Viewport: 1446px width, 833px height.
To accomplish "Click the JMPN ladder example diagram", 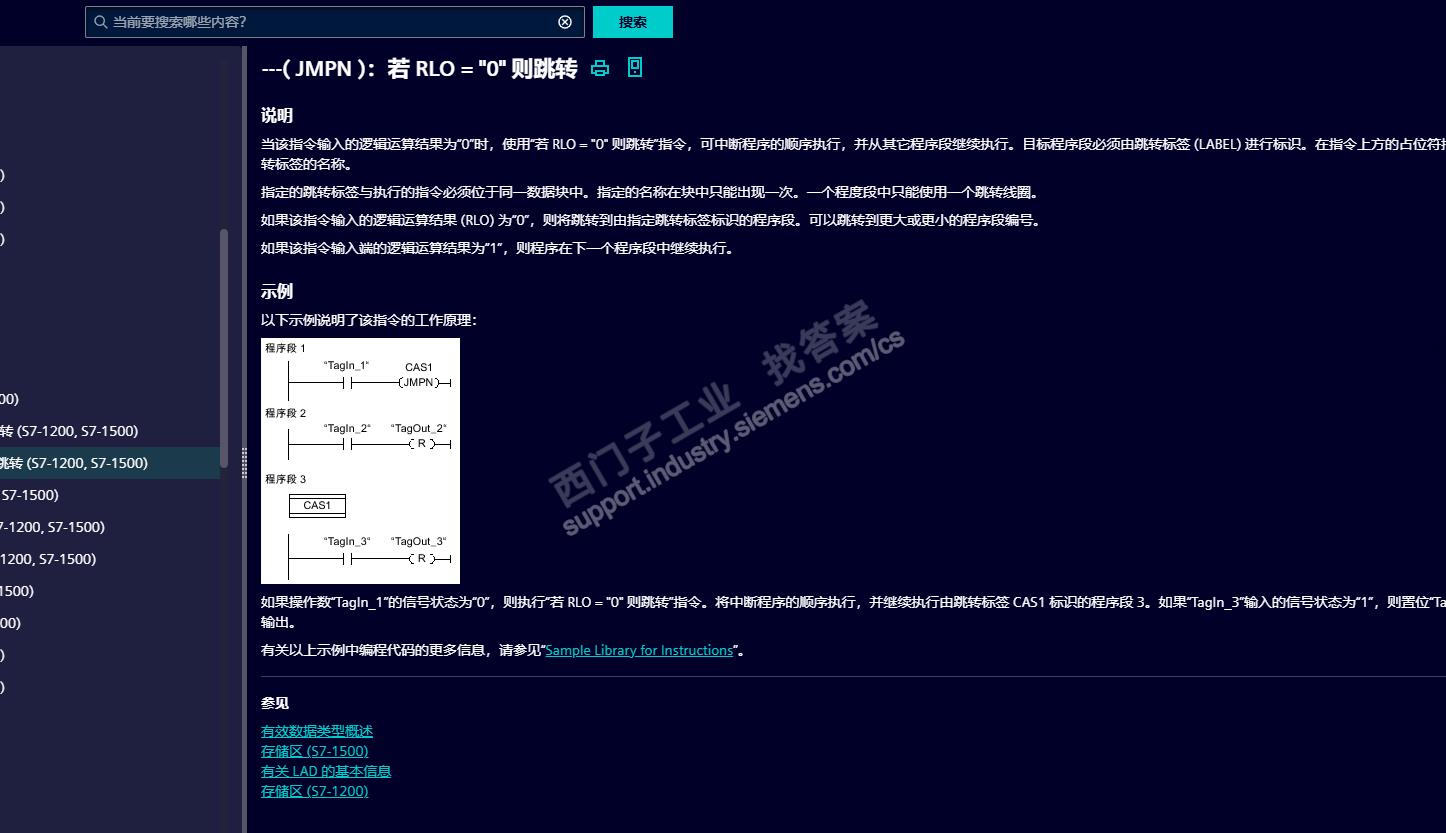I will tap(360, 461).
